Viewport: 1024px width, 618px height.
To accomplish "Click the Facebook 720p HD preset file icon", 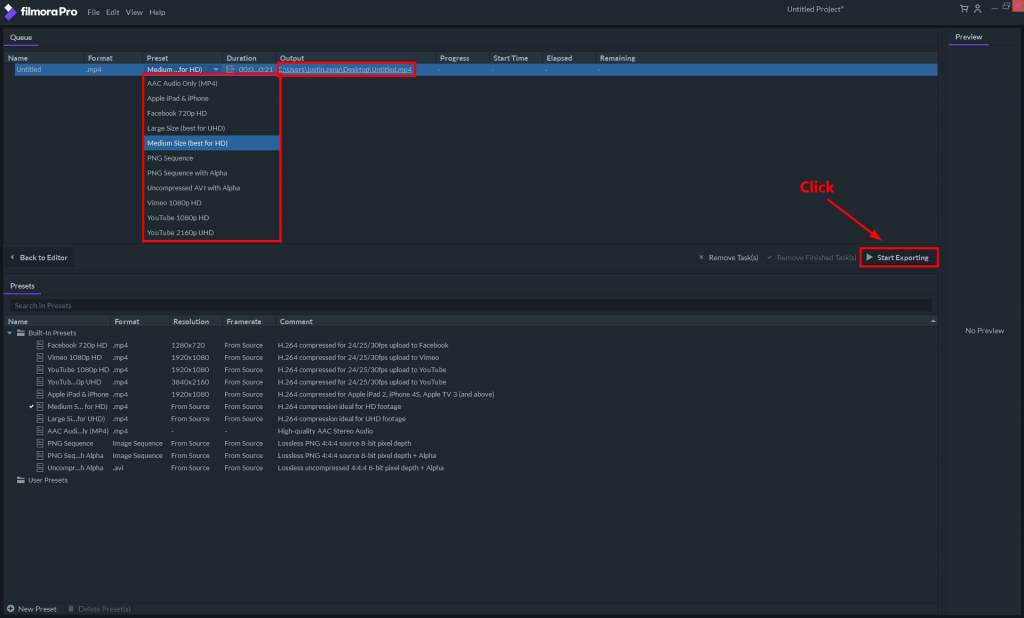I will coord(40,345).
